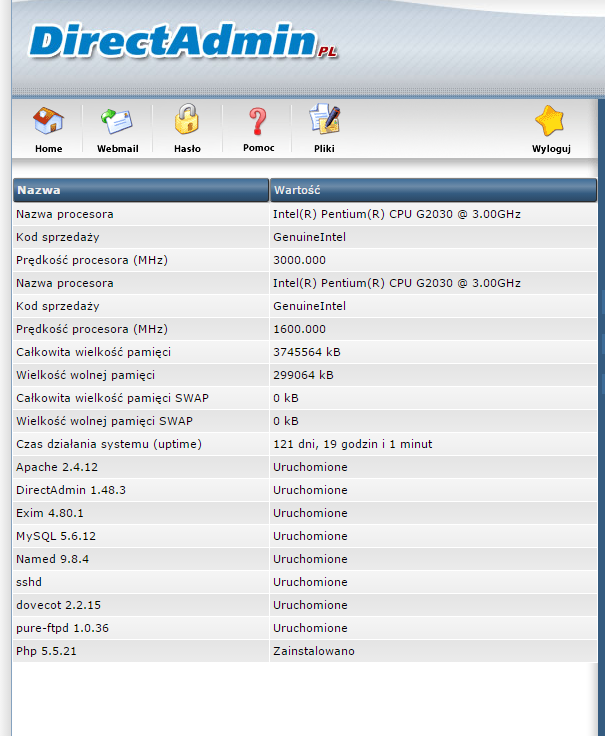Select Uruchomione status in Named row
Viewport: 605px width, 736px height.
point(310,559)
